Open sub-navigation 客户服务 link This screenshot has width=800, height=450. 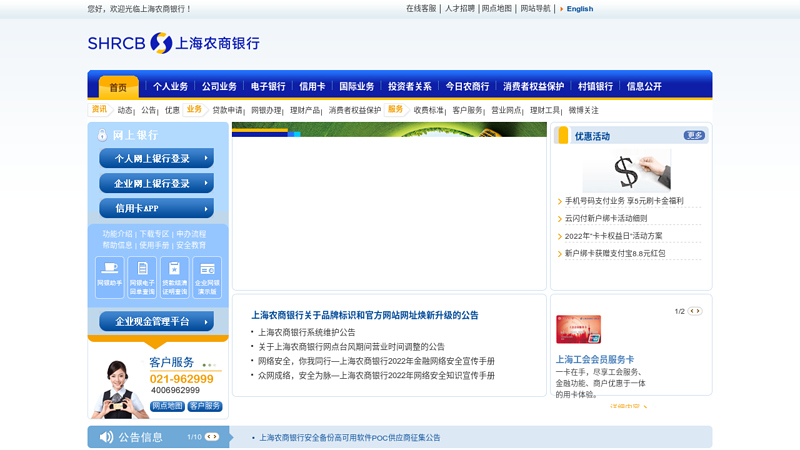(467, 110)
